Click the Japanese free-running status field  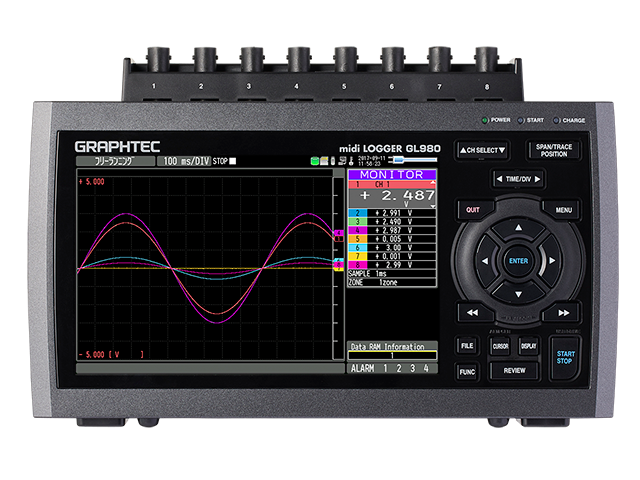116,161
